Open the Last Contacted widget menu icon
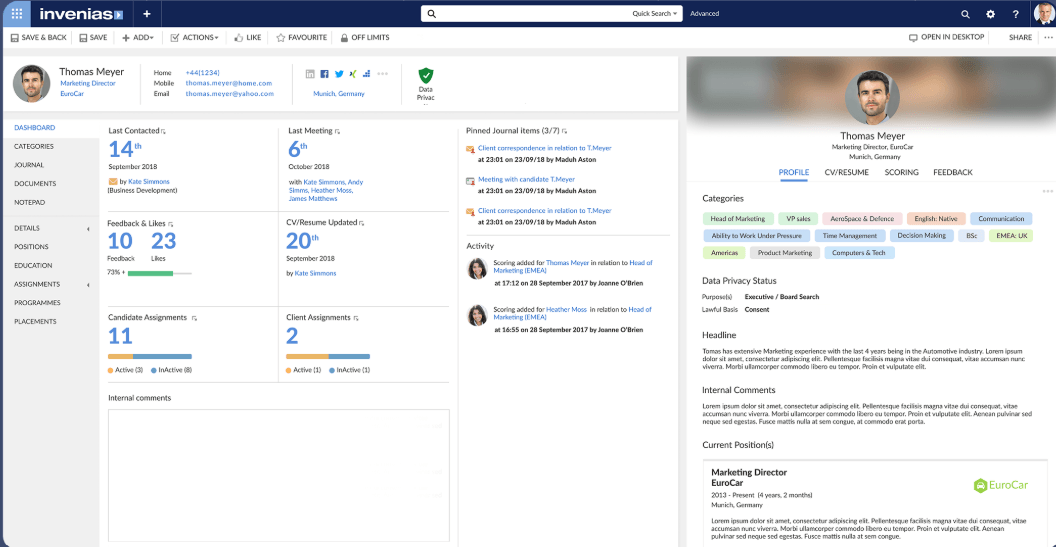1056x547 pixels. pos(164,131)
